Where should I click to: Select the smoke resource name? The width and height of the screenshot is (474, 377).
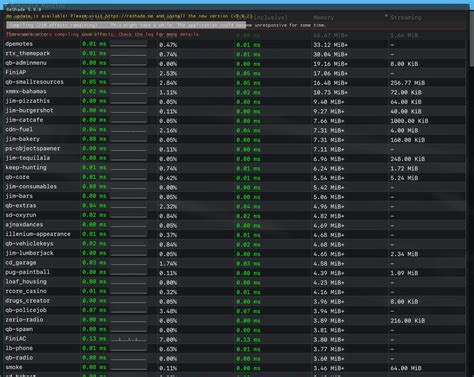click(x=14, y=367)
